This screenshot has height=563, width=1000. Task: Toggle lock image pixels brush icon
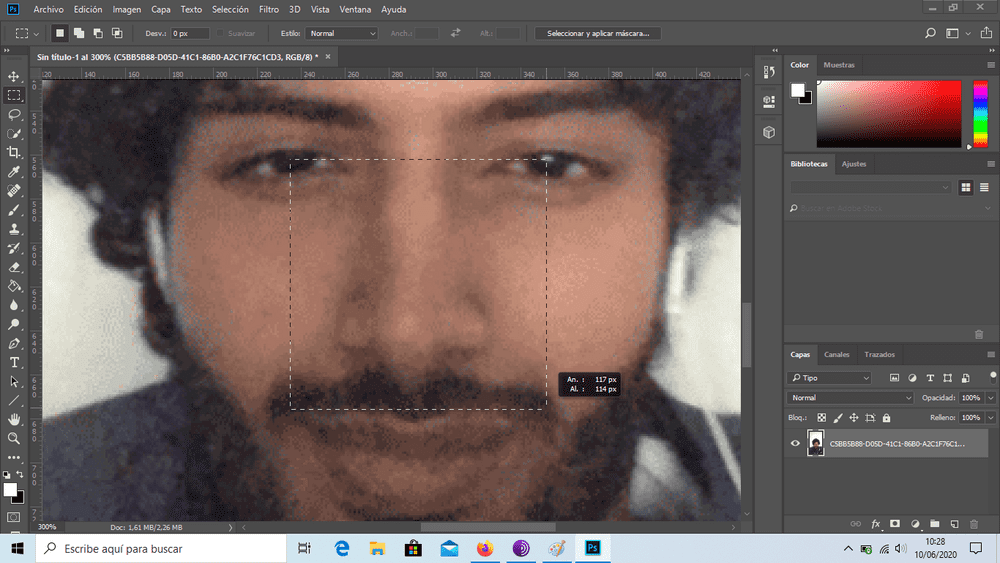(x=838, y=418)
